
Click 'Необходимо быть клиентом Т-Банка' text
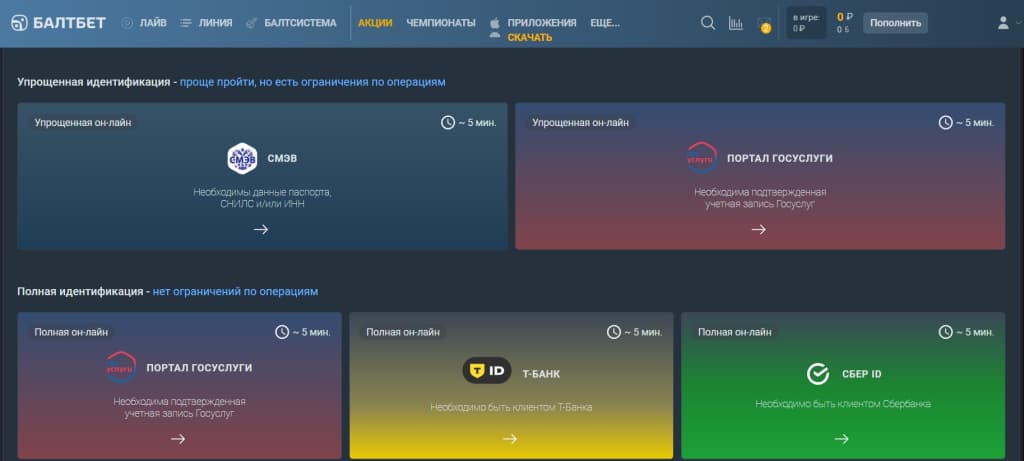511,407
